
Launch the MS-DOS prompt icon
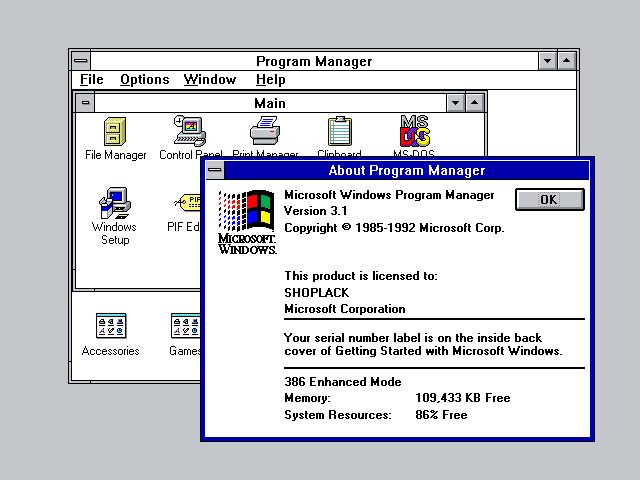click(415, 131)
